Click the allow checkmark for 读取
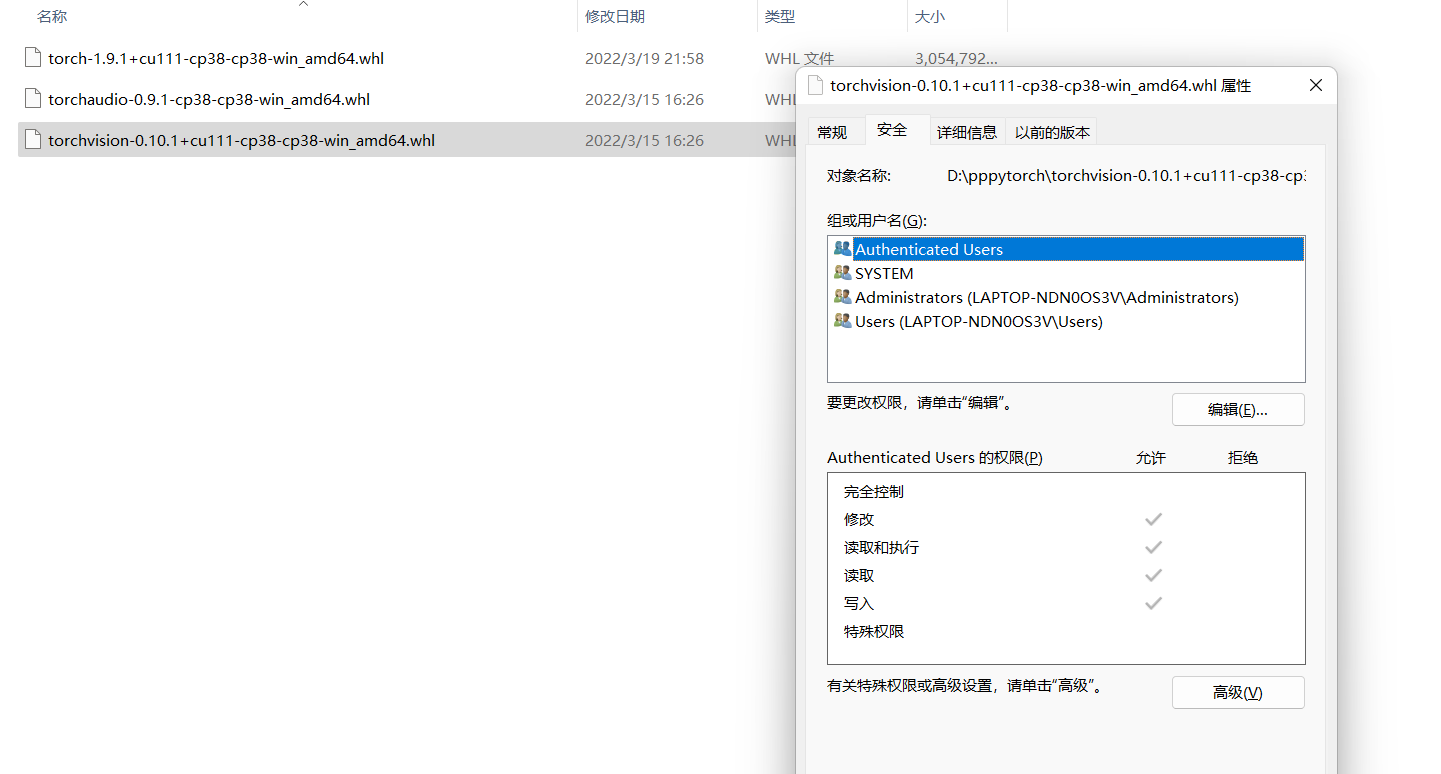This screenshot has height=774, width=1441. click(1153, 576)
